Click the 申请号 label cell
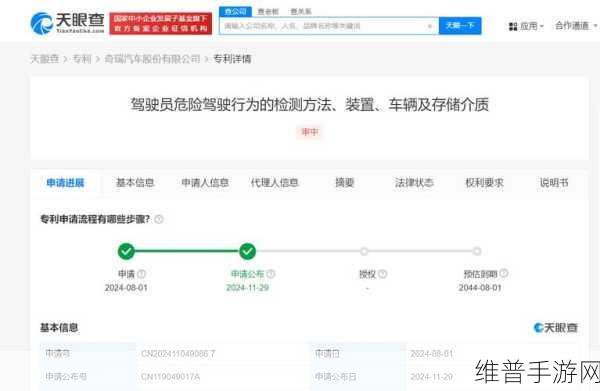Screen dimensions: 600x391 pos(88,354)
